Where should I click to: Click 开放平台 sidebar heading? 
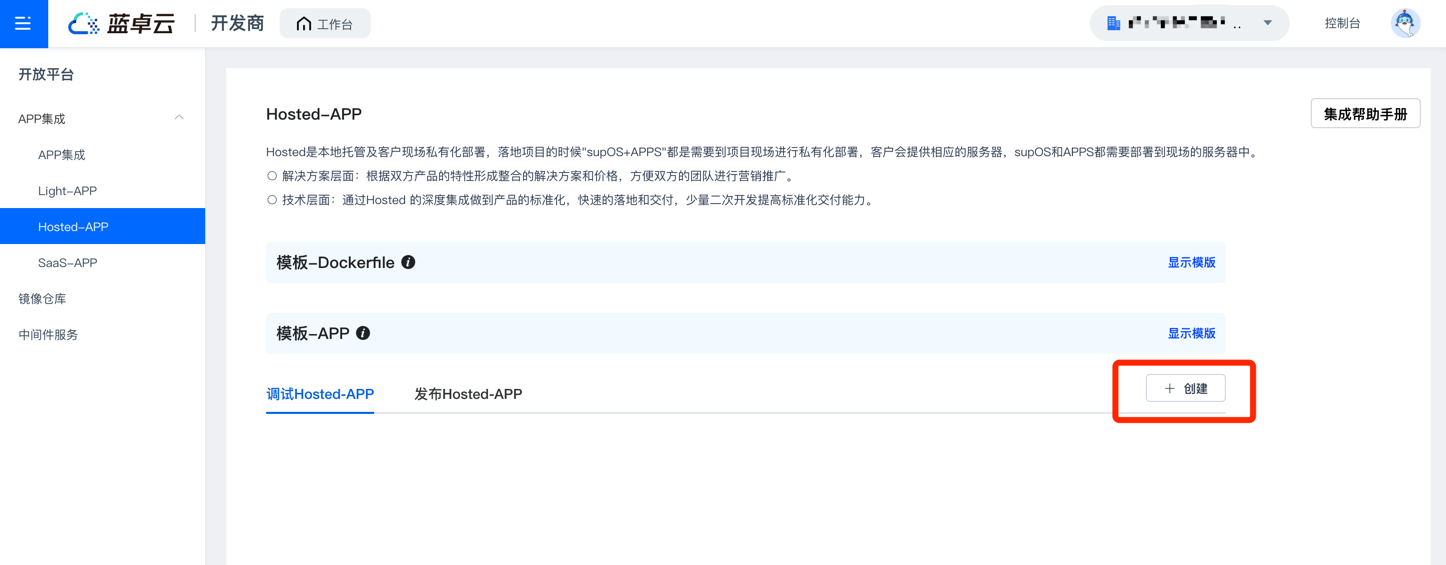(x=46, y=75)
